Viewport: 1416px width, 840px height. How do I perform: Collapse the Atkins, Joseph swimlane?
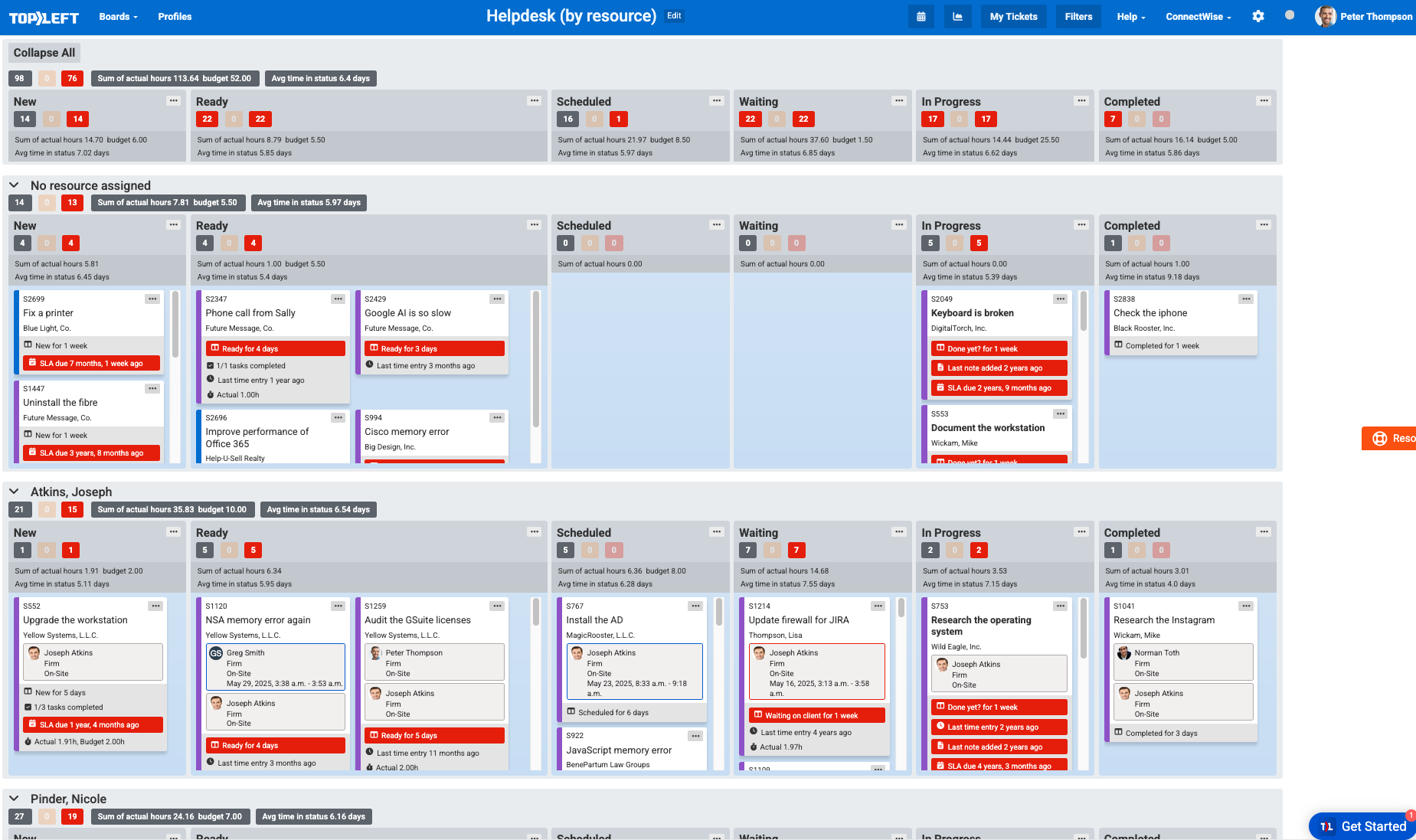14,492
